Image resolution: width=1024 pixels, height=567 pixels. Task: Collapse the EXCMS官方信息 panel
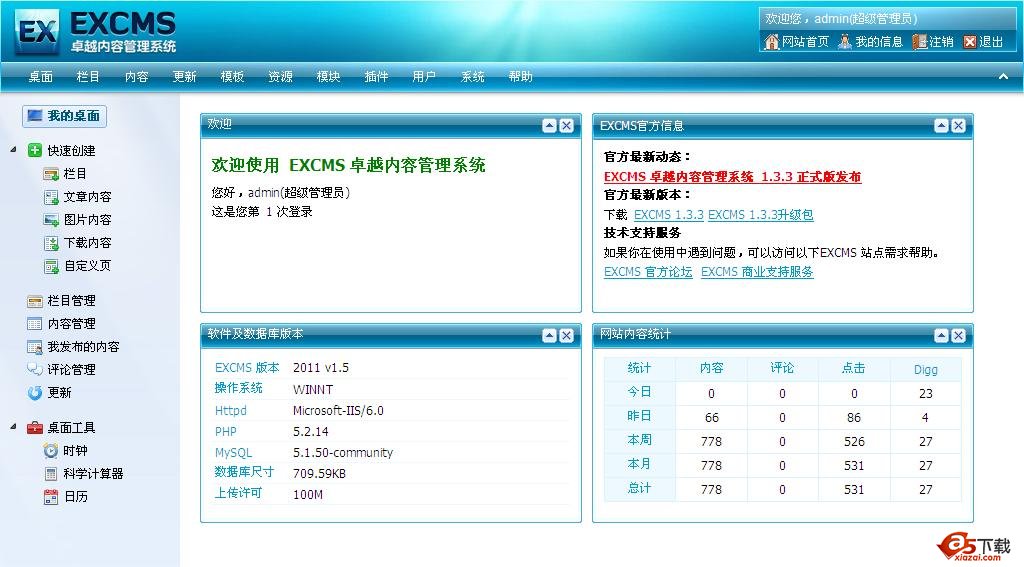(x=941, y=125)
